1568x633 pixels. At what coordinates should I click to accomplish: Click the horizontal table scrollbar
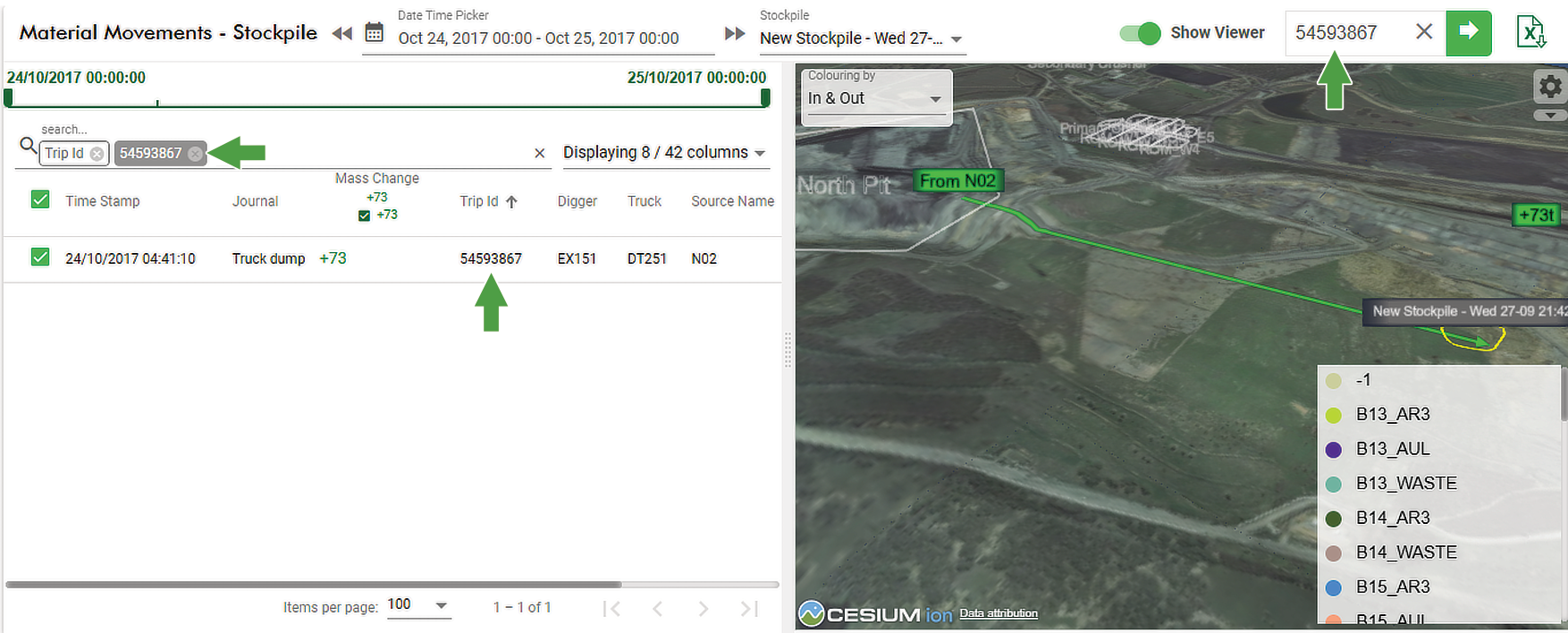pos(314,585)
